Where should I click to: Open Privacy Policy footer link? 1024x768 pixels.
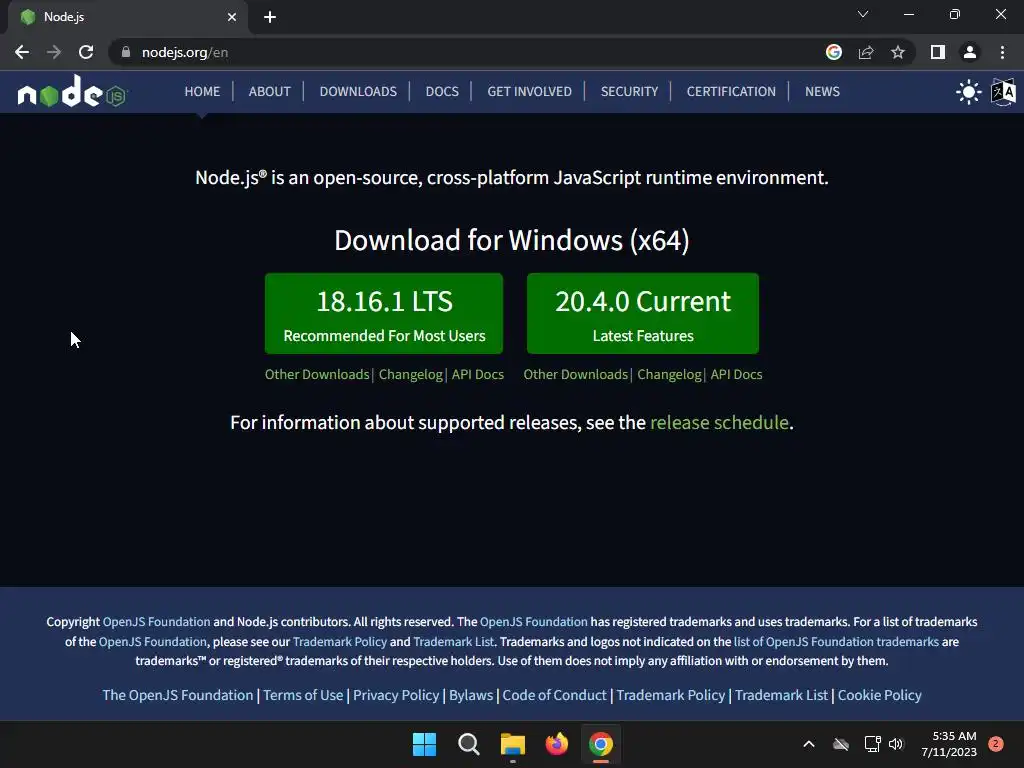pyautogui.click(x=396, y=695)
